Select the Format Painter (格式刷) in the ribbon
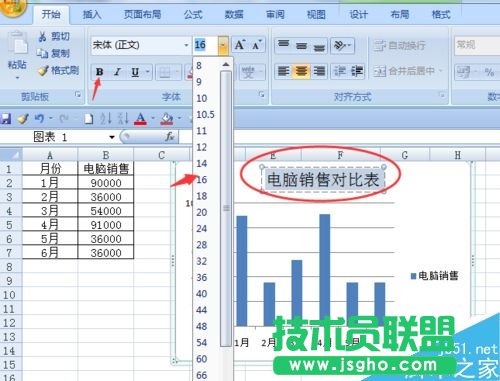Image resolution: width=500 pixels, height=381 pixels. coord(58,70)
